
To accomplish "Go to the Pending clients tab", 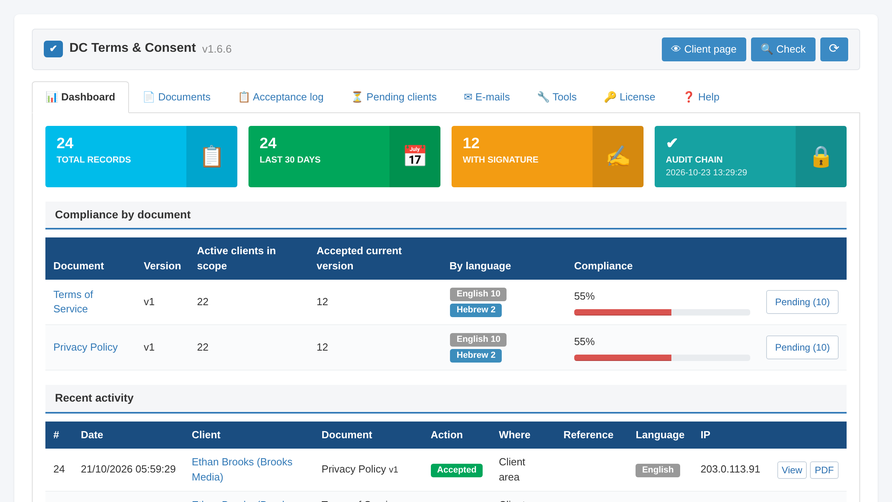I will pyautogui.click(x=394, y=97).
